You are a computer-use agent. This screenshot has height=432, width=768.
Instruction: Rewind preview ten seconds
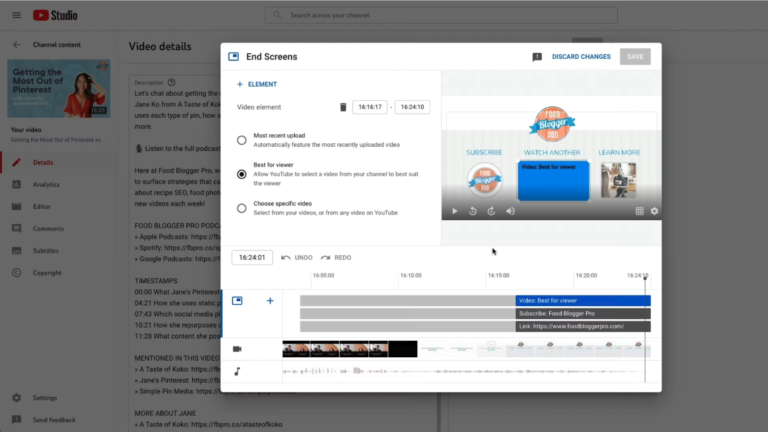[473, 211]
